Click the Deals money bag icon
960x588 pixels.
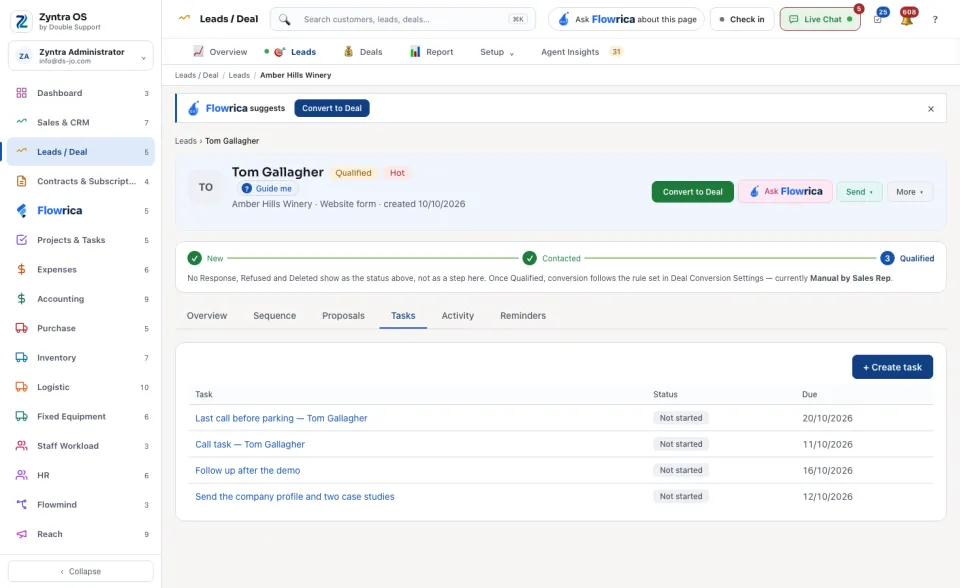348,51
